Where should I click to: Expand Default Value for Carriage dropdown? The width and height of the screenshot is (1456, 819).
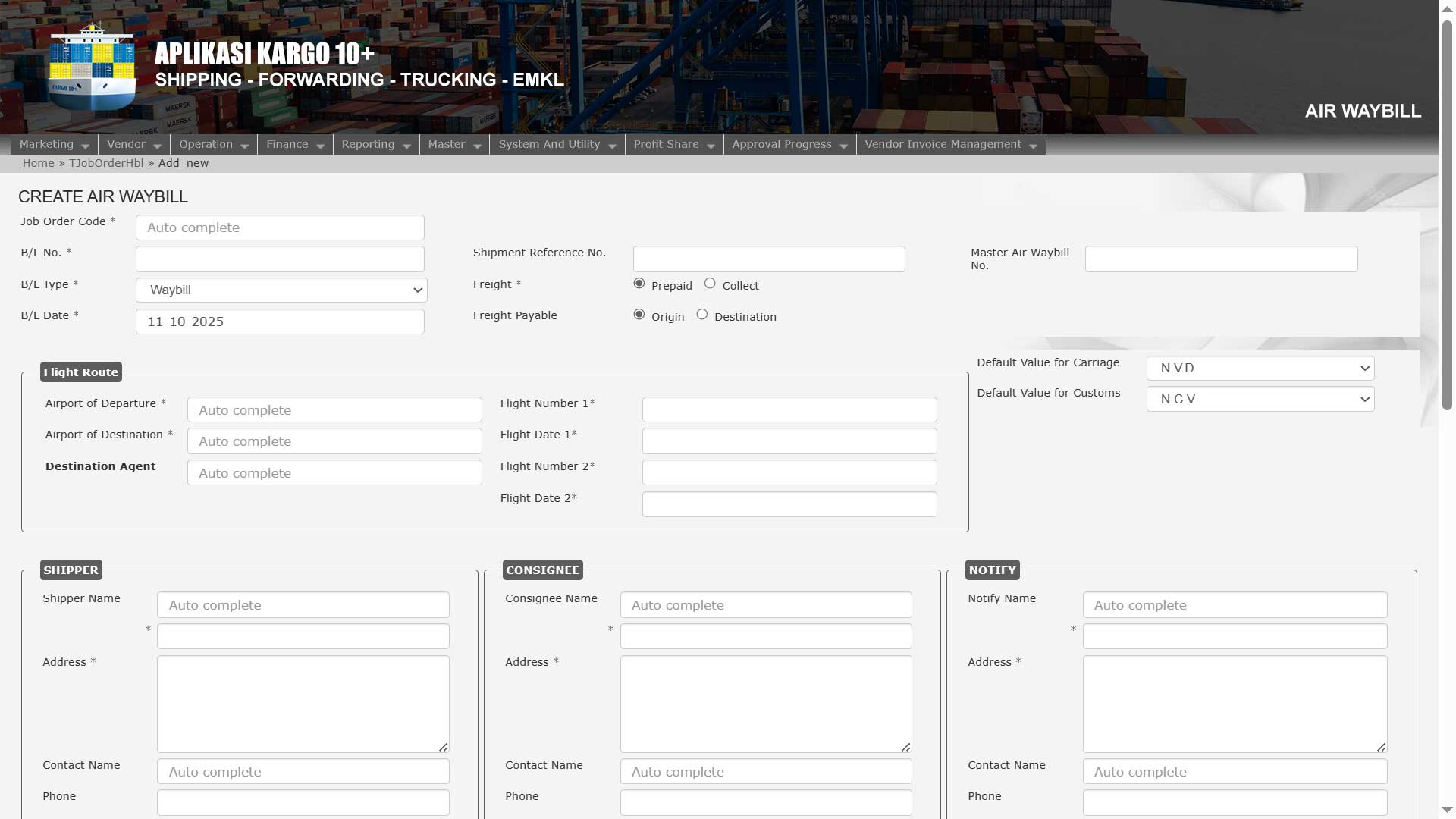[x=1260, y=369]
